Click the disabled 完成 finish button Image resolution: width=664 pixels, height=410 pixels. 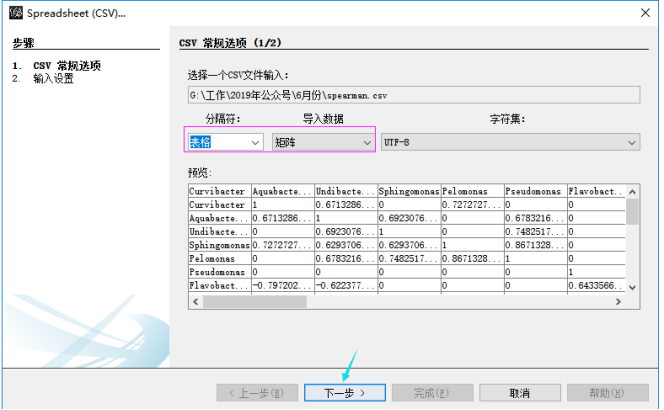(432, 393)
